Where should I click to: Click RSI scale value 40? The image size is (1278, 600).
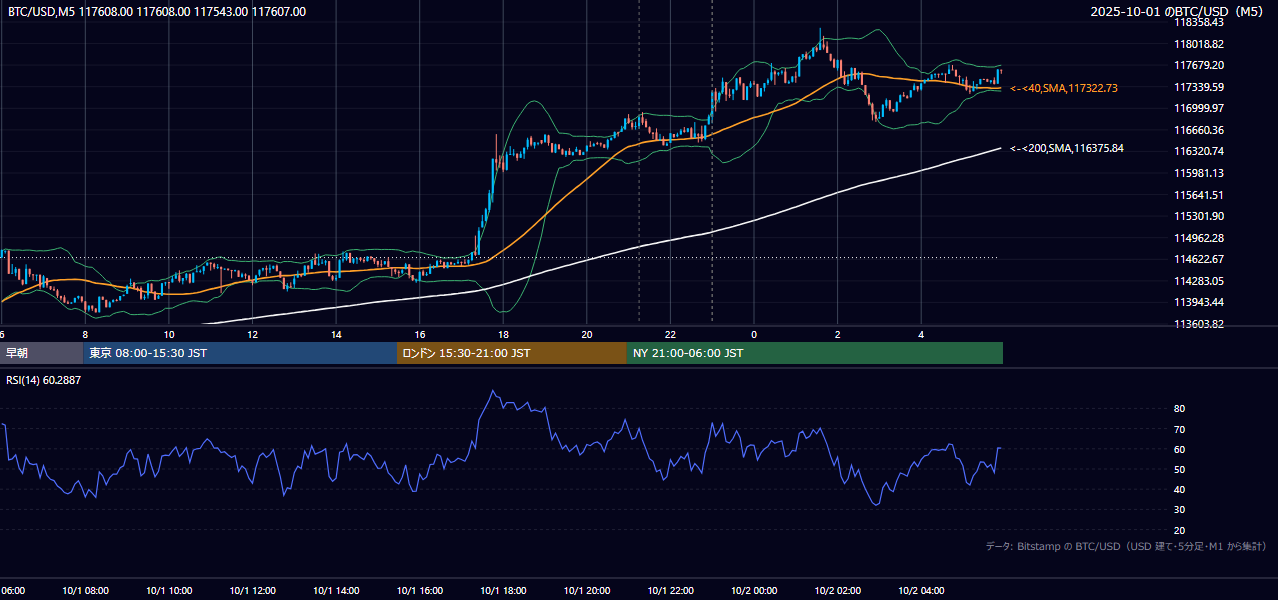(1179, 489)
